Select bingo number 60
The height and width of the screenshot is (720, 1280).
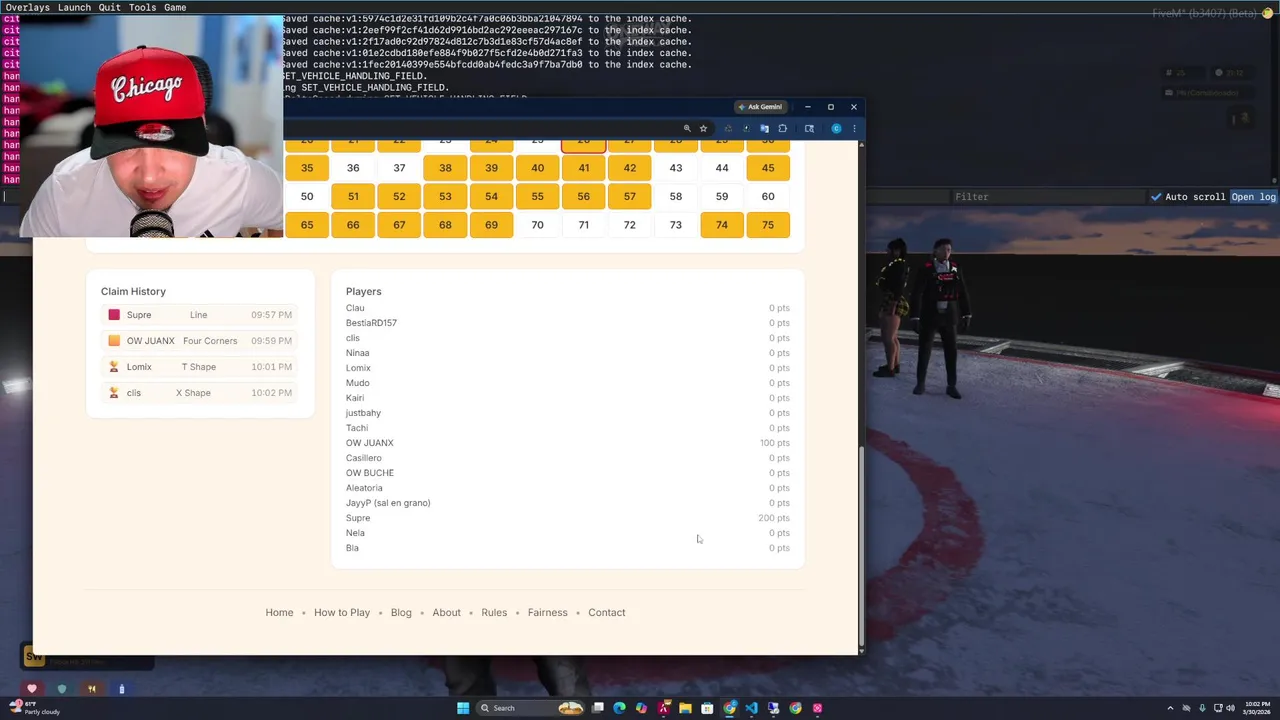tap(768, 196)
